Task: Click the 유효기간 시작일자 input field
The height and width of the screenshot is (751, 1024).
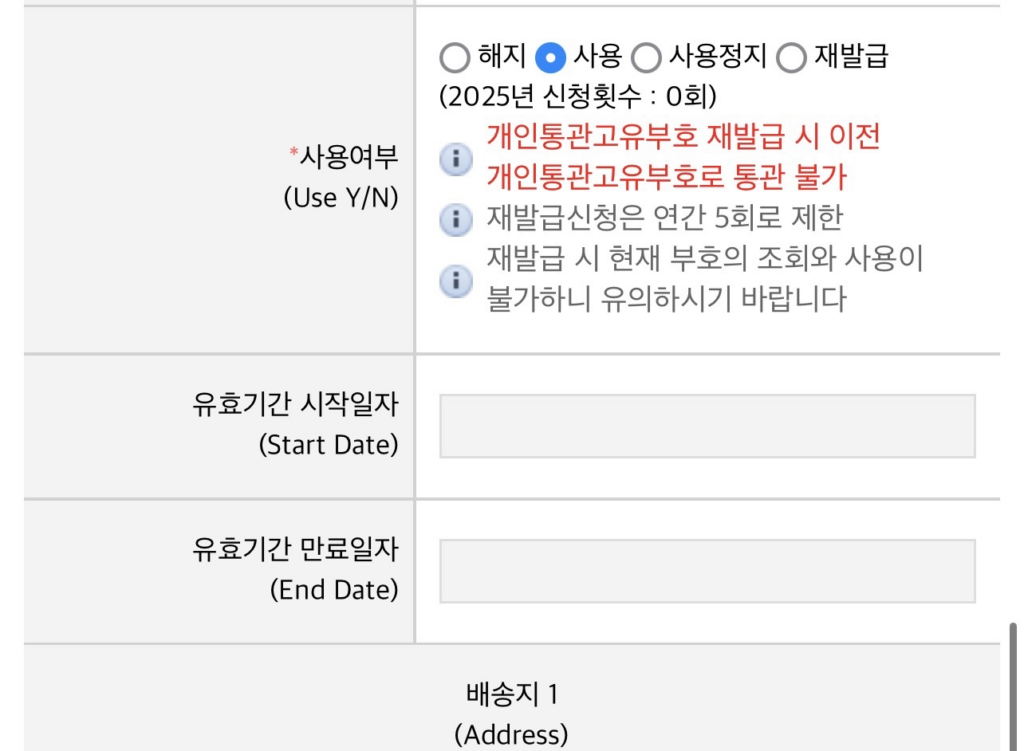Action: click(707, 426)
